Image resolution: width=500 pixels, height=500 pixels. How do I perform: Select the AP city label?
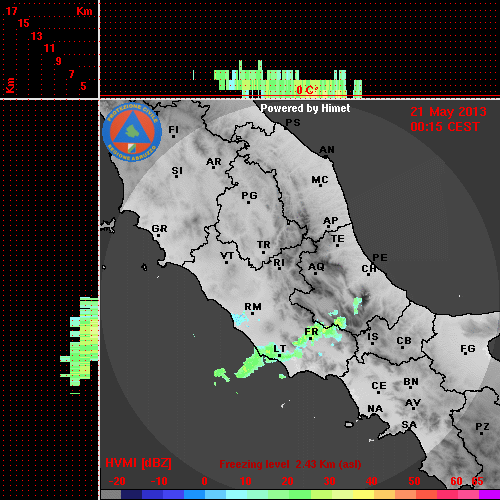point(331,220)
